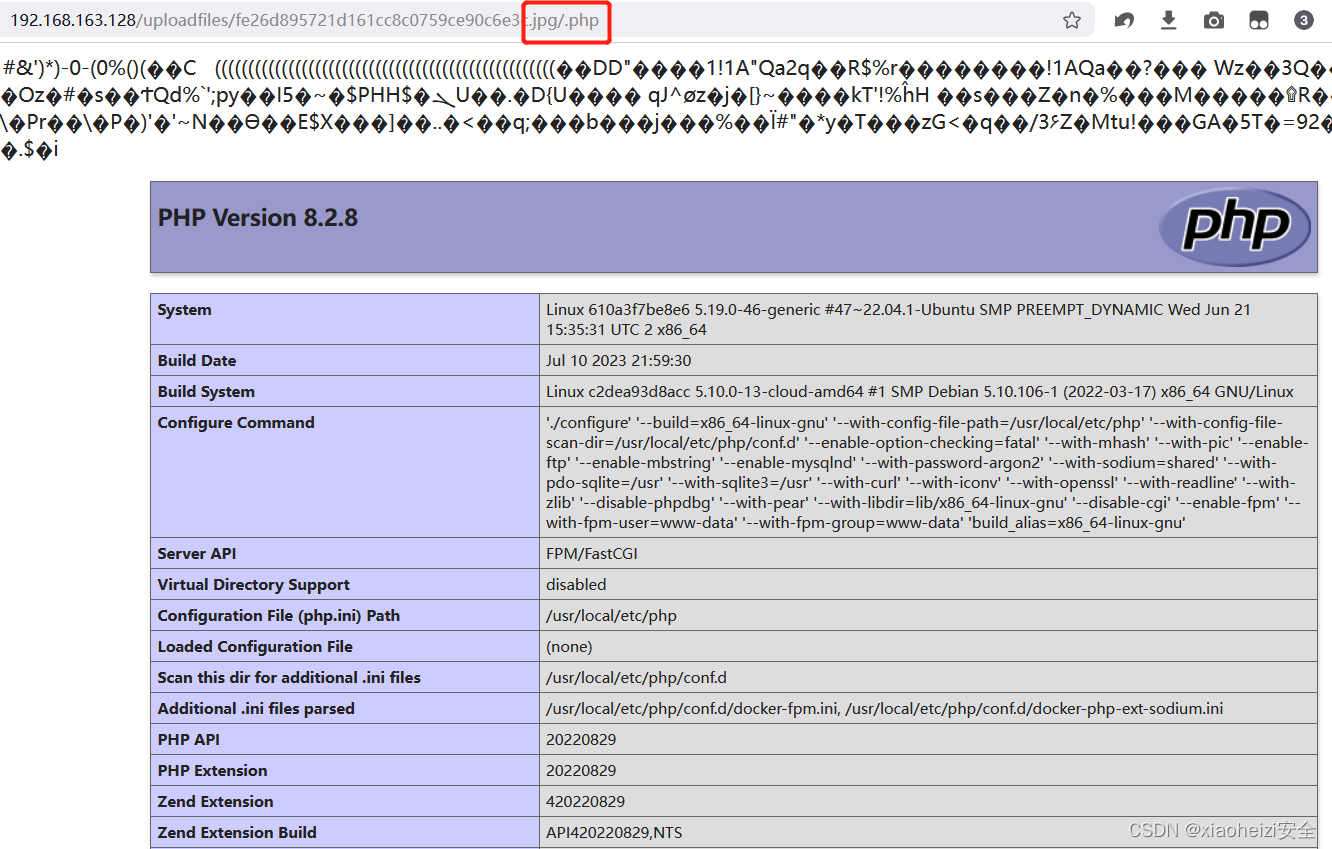Image resolution: width=1332 pixels, height=849 pixels.
Task: Bookmark this page using the star icon
Action: point(1072,19)
